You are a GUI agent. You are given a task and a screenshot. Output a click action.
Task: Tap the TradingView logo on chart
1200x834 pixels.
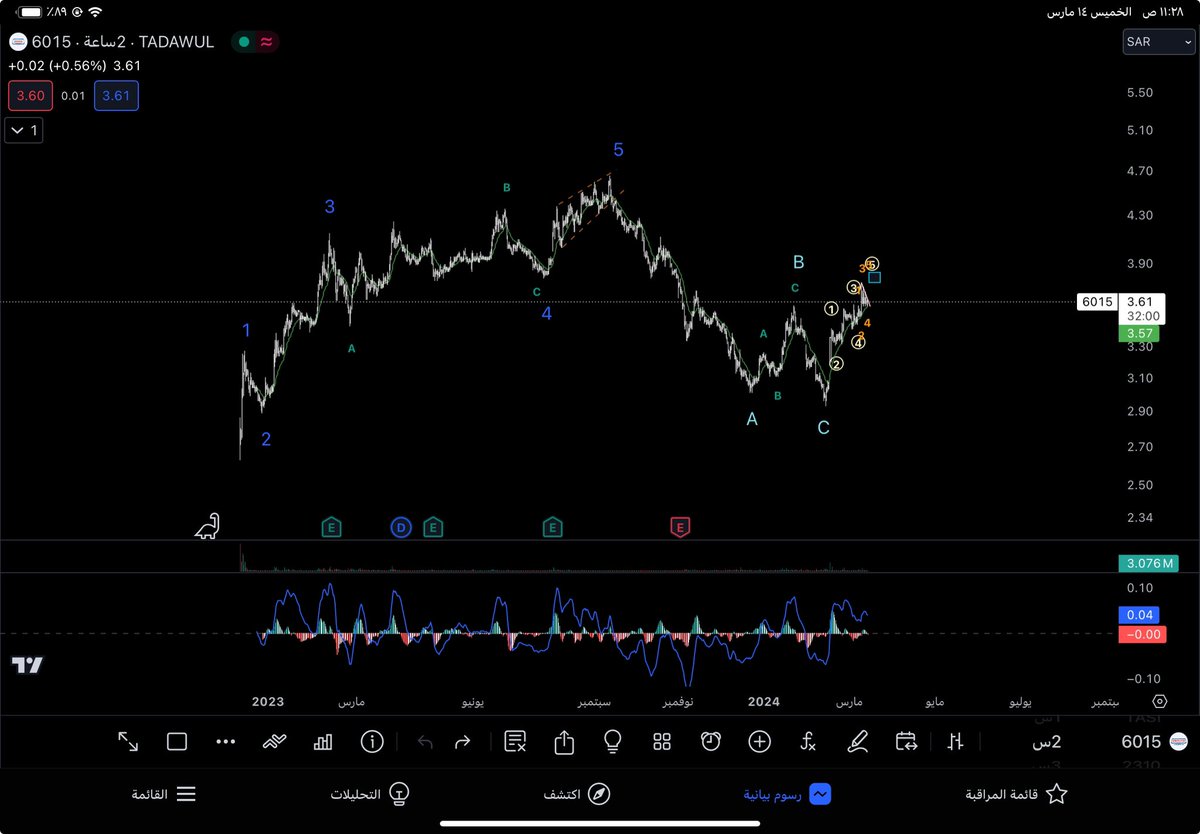tap(28, 665)
